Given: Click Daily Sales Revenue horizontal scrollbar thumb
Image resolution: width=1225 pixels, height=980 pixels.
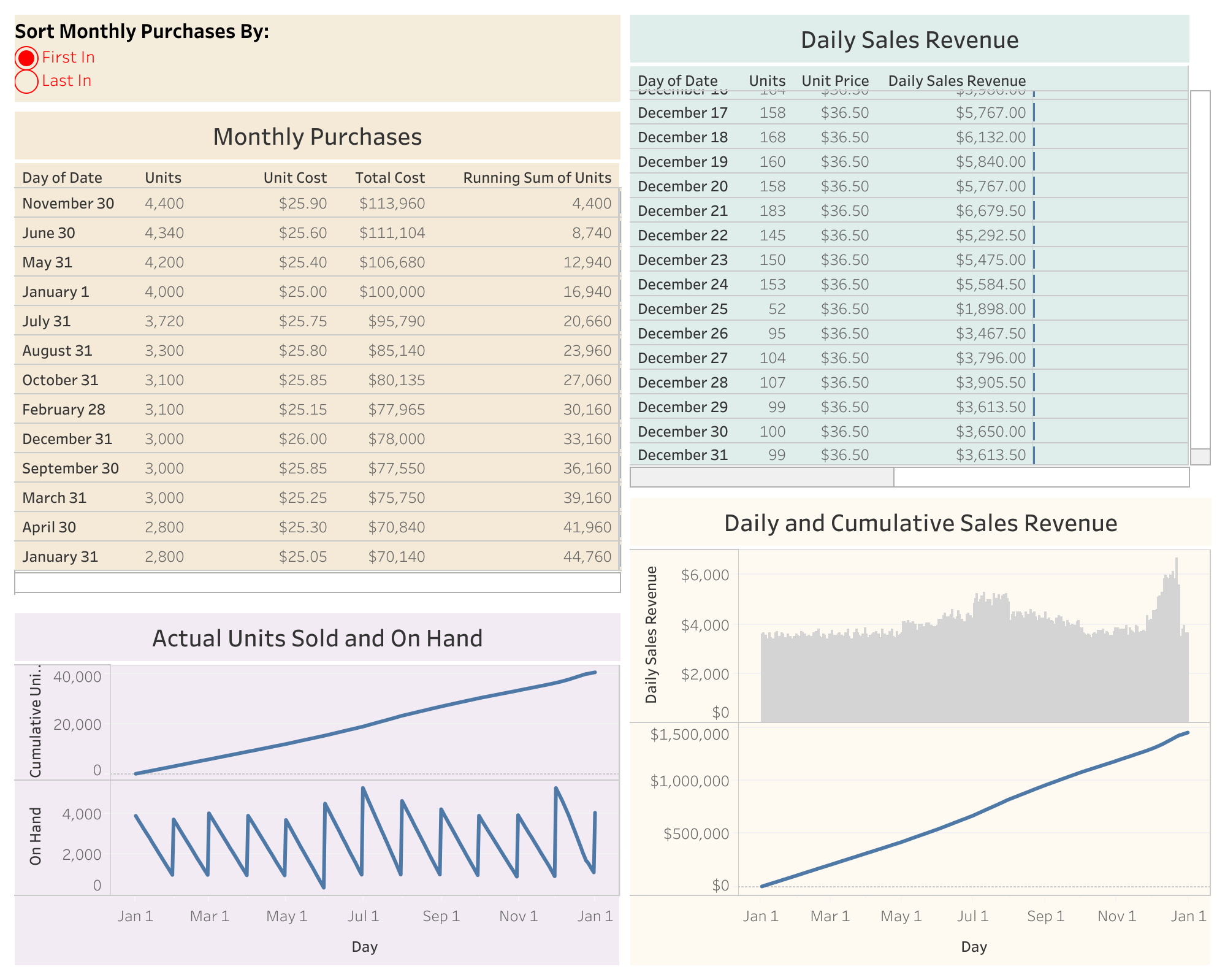Looking at the screenshot, I should tap(761, 477).
